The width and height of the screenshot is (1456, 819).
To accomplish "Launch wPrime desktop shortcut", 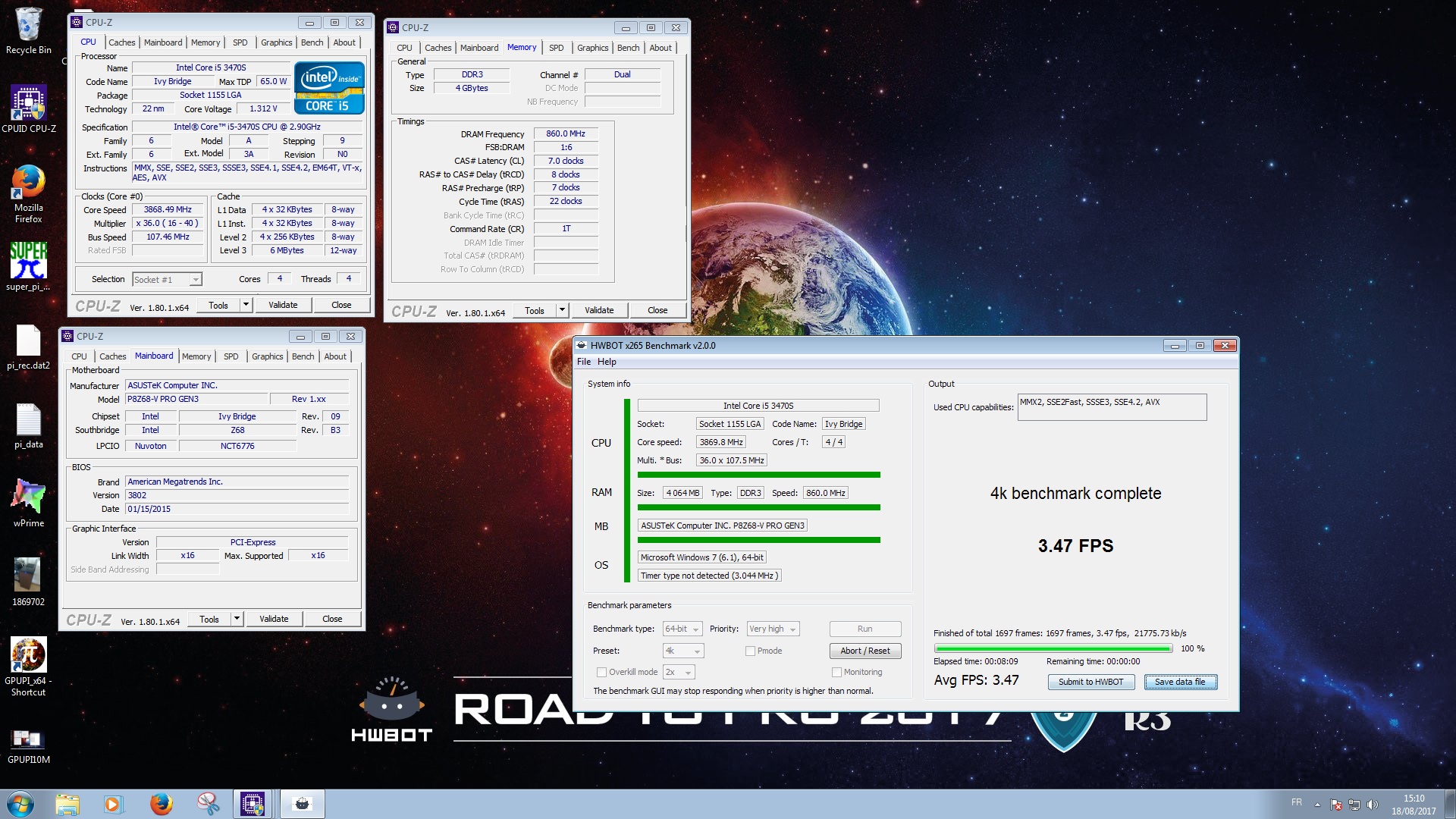I will [29, 503].
